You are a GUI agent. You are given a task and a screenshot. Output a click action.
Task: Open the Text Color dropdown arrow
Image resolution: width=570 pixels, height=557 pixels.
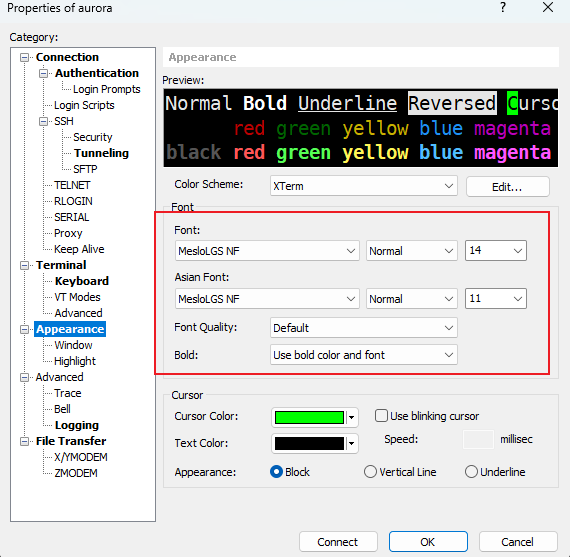coord(352,444)
